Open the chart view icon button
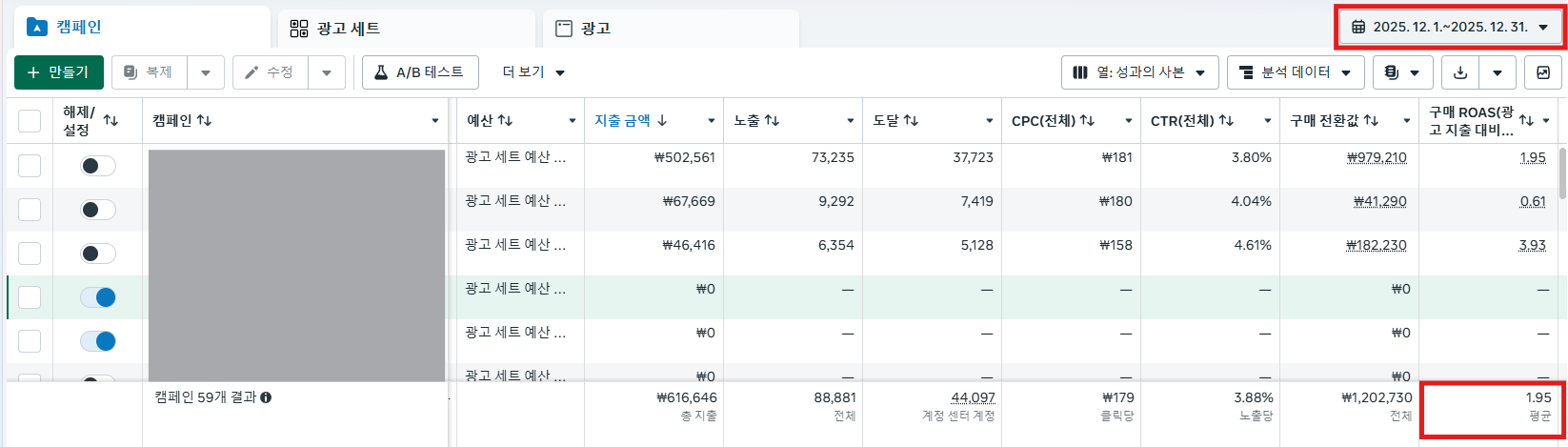This screenshot has width=1568, height=447. coord(1542,72)
